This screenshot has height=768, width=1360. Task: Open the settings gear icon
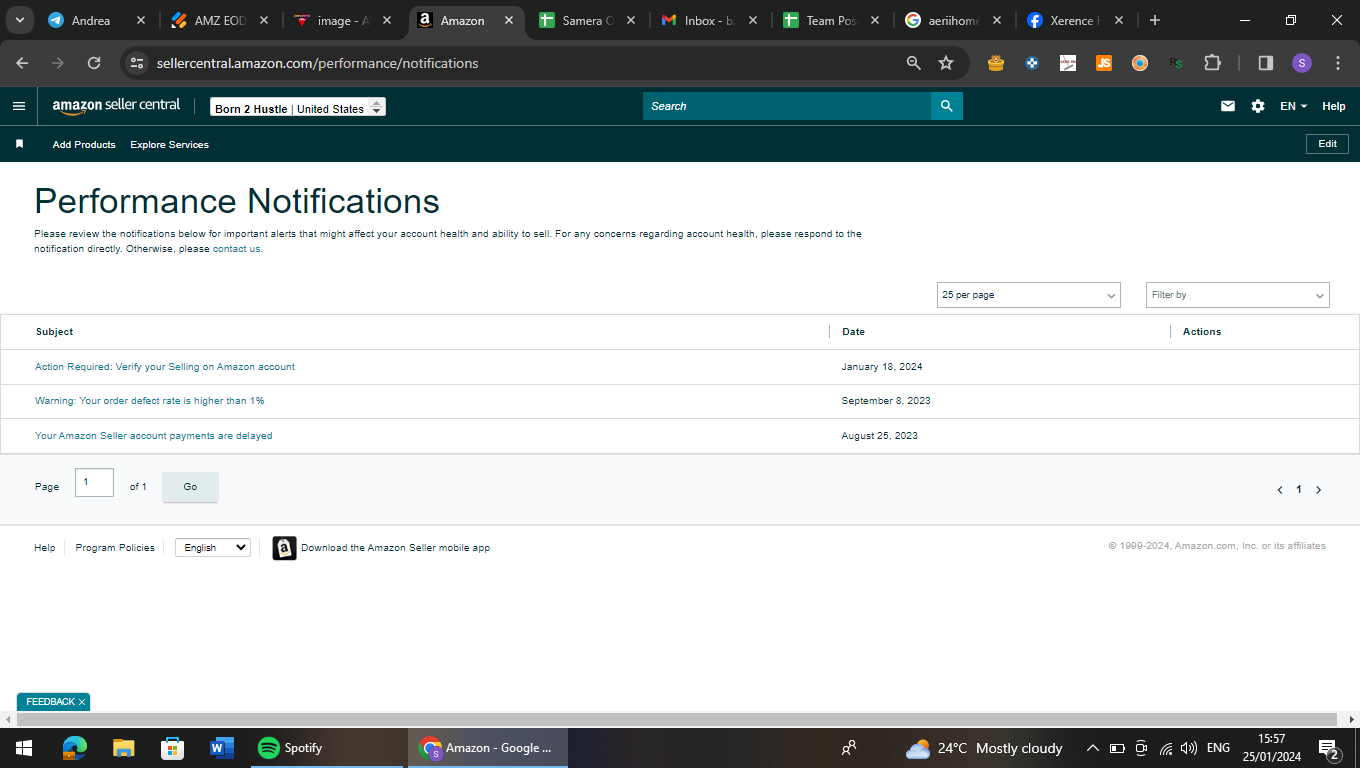(x=1258, y=106)
